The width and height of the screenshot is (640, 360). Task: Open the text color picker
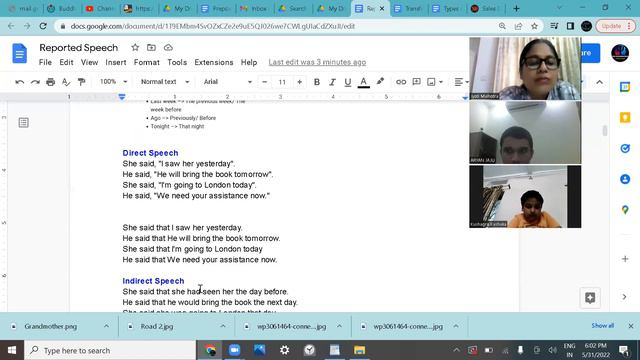[x=363, y=82]
